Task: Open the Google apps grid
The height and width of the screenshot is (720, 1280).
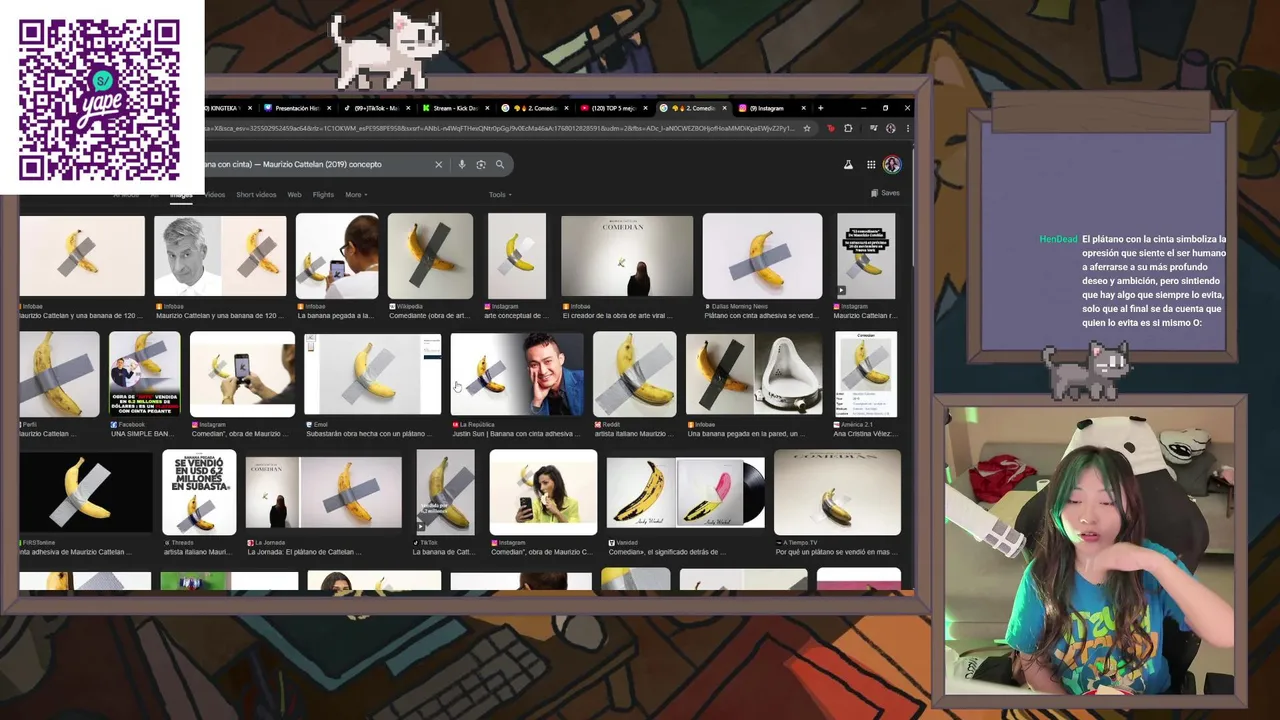Action: (871, 165)
